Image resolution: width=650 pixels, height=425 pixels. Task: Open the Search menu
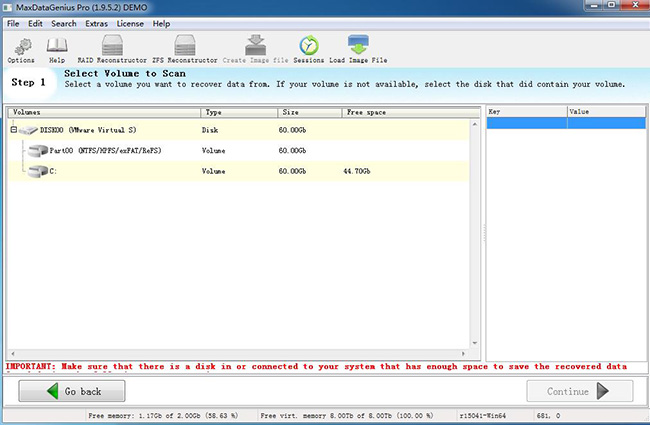point(64,24)
